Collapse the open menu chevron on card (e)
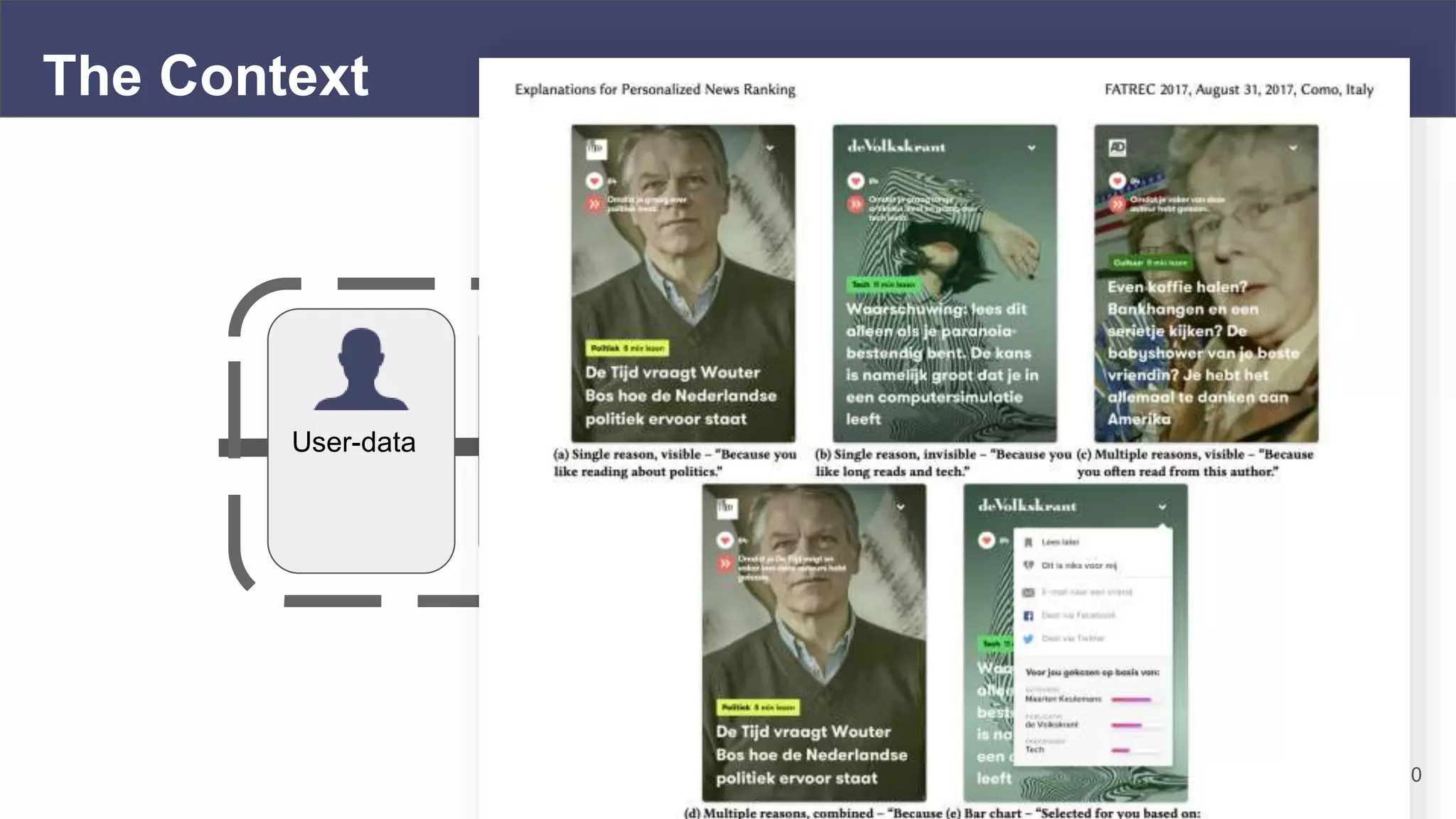This screenshot has height=819, width=1456. [x=1162, y=507]
